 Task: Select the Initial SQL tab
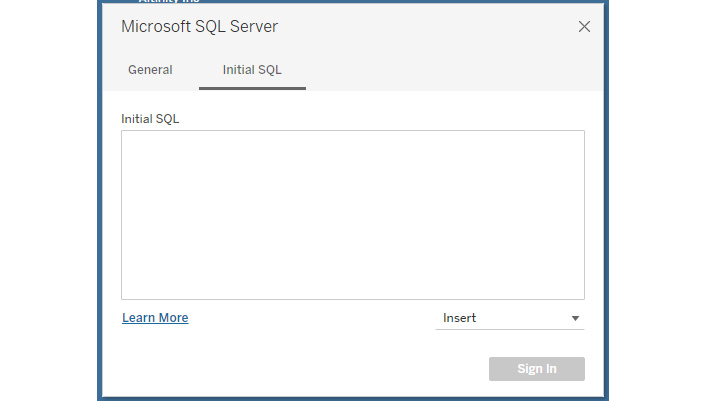(252, 70)
